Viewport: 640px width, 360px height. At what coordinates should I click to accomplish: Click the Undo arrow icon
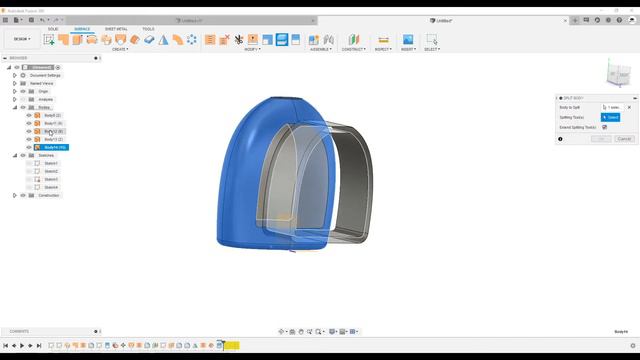point(42,20)
